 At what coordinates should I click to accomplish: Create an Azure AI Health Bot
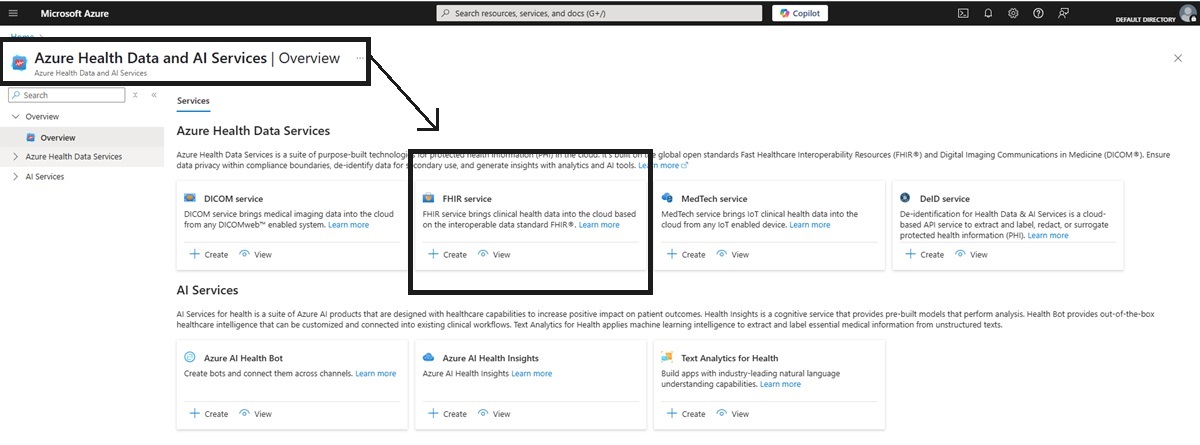pyautogui.click(x=209, y=414)
